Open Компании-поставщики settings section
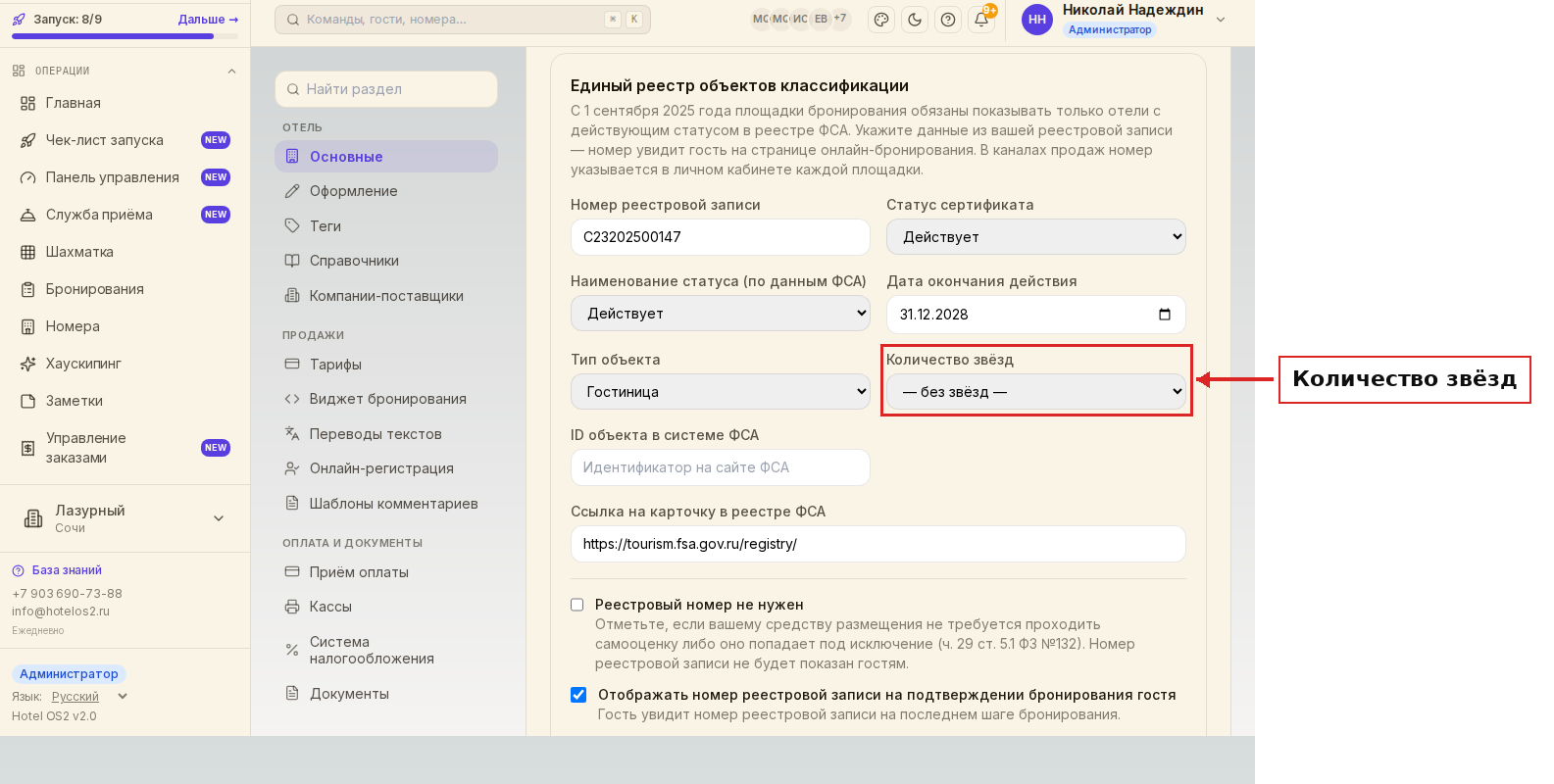1554x784 pixels. point(386,296)
